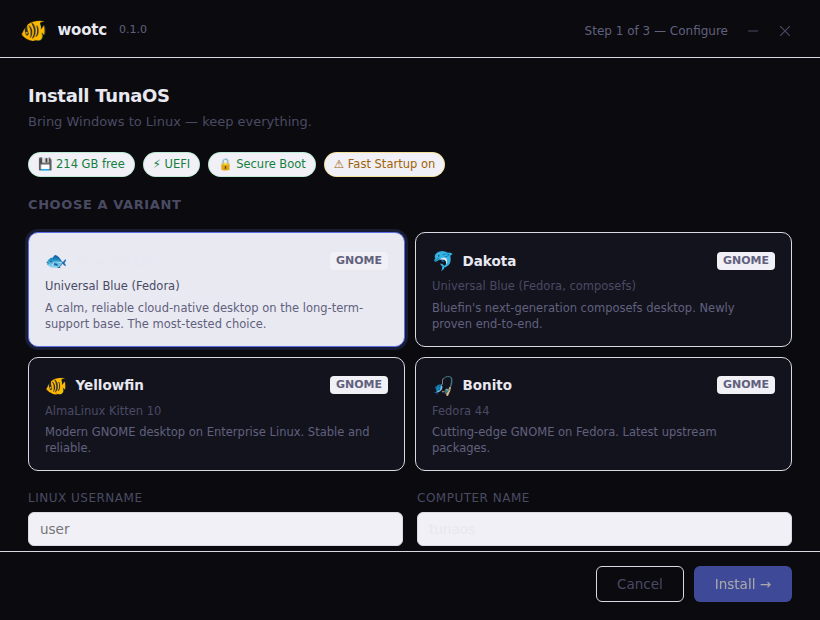
Task: Click the floppy disk icon in the 214 GB free chip
Action: point(45,164)
